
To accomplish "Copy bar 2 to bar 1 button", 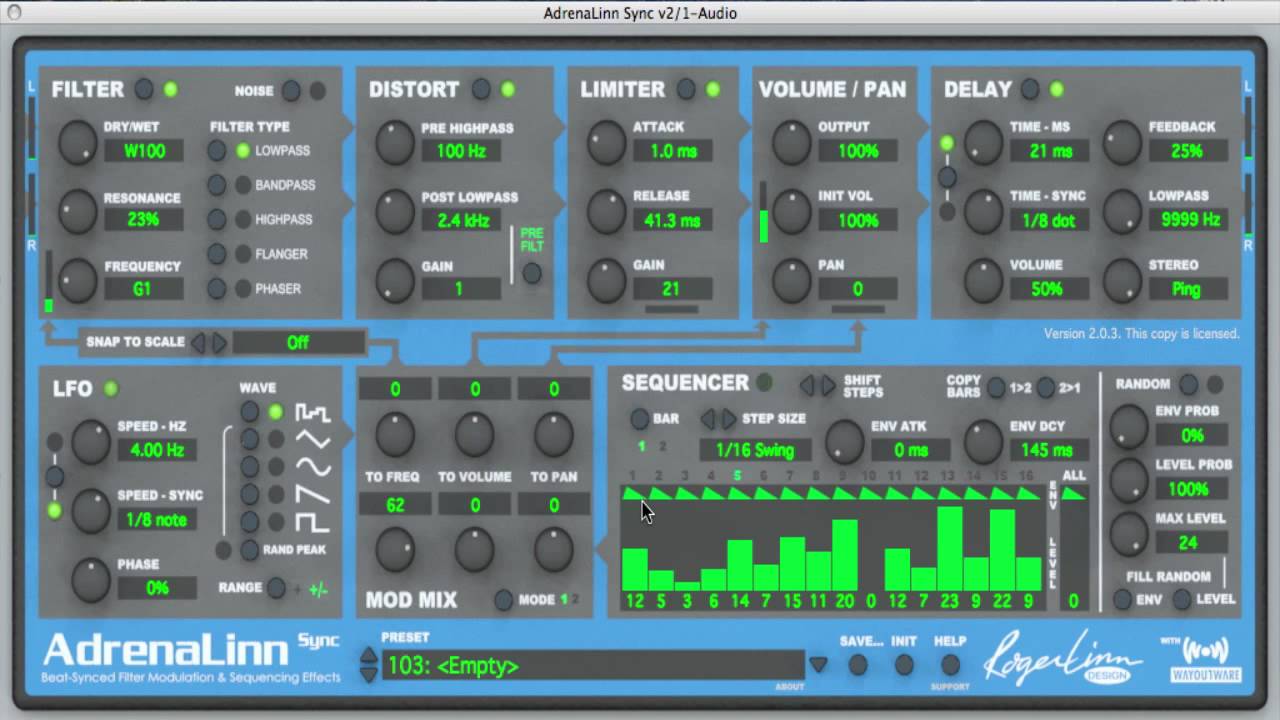I will click(x=1046, y=387).
